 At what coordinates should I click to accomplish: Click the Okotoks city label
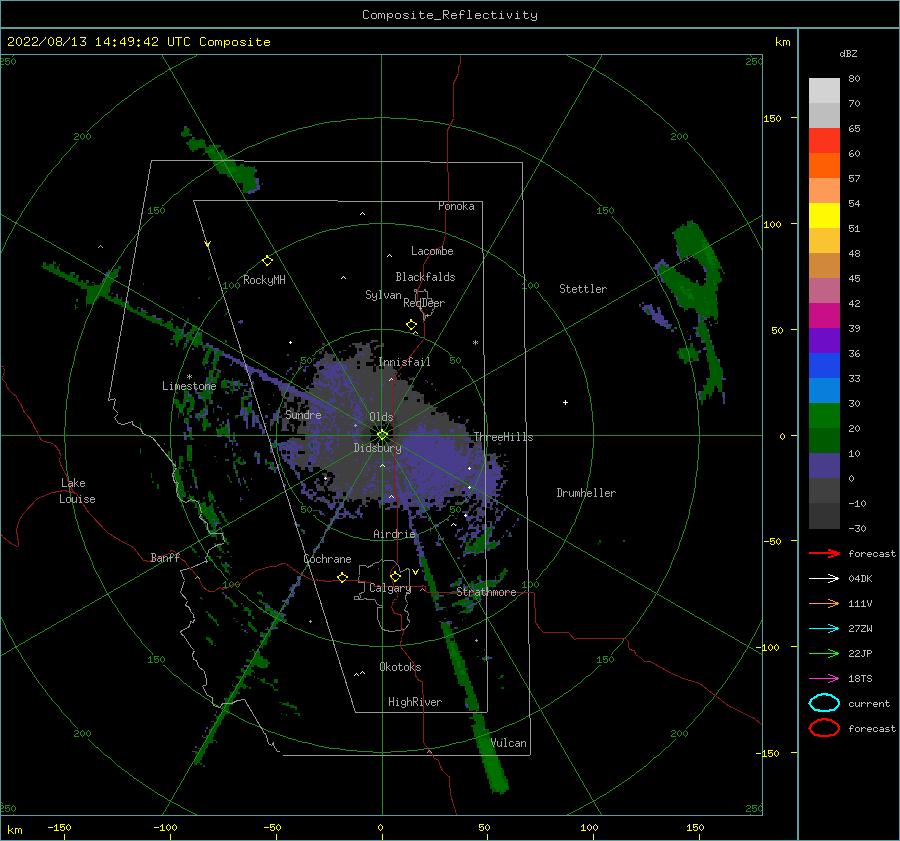coord(400,667)
